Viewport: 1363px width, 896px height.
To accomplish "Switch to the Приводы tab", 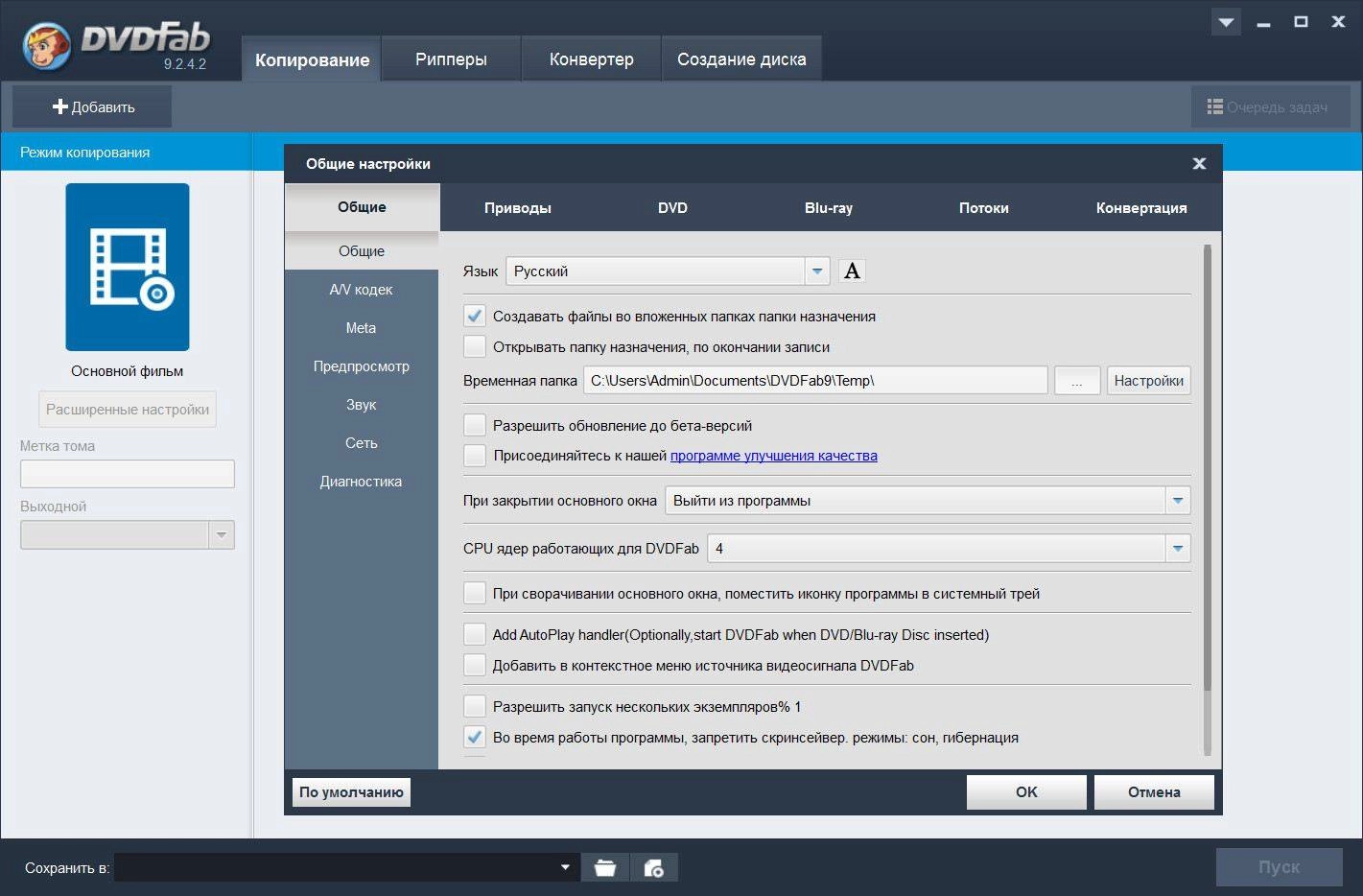I will [518, 207].
